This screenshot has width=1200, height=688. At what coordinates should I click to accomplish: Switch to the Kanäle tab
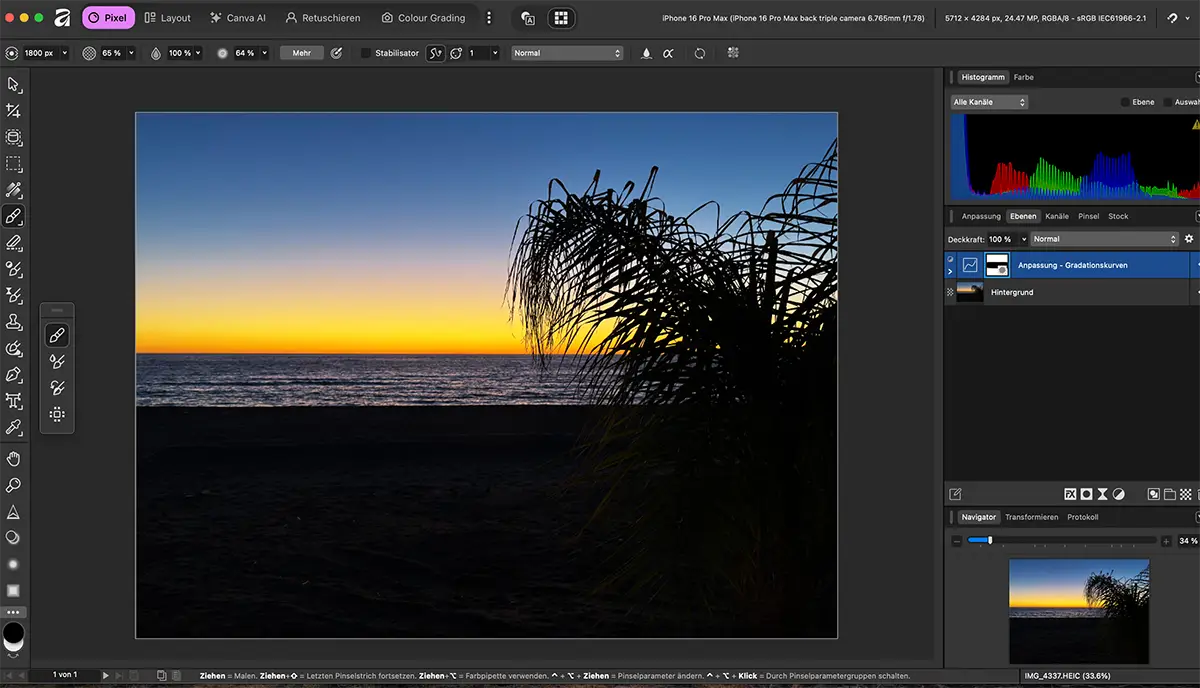pyautogui.click(x=1057, y=216)
